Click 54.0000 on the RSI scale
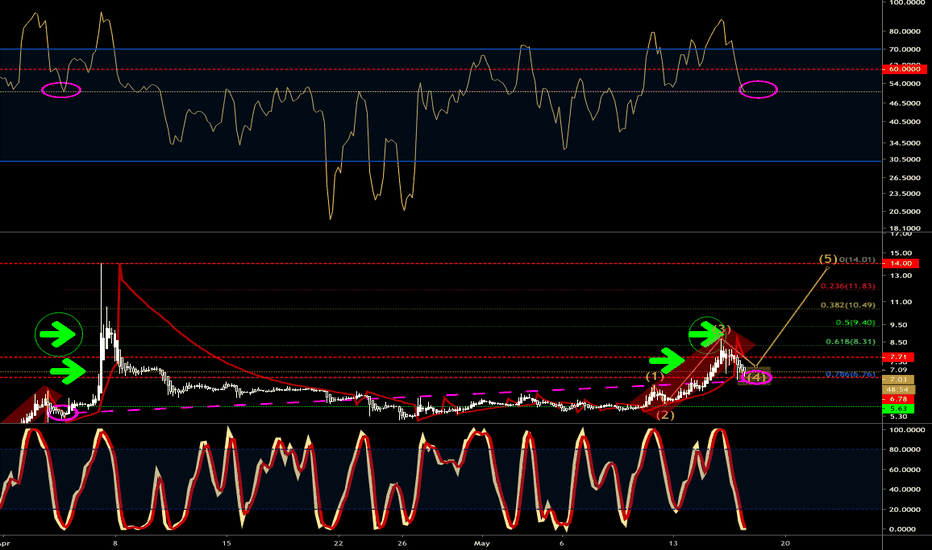Viewport: 932px width, 550px height. (x=905, y=84)
